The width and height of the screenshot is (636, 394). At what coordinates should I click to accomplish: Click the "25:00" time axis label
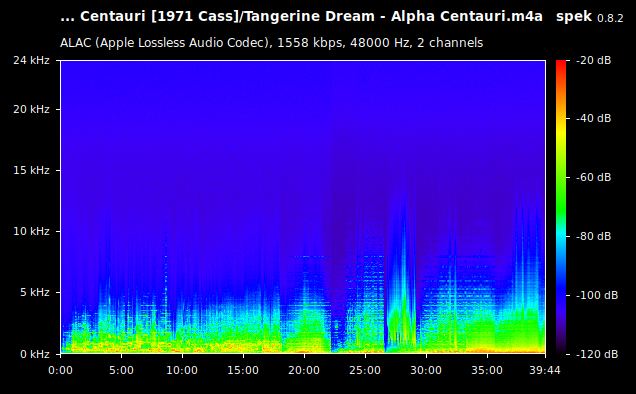pyautogui.click(x=365, y=370)
